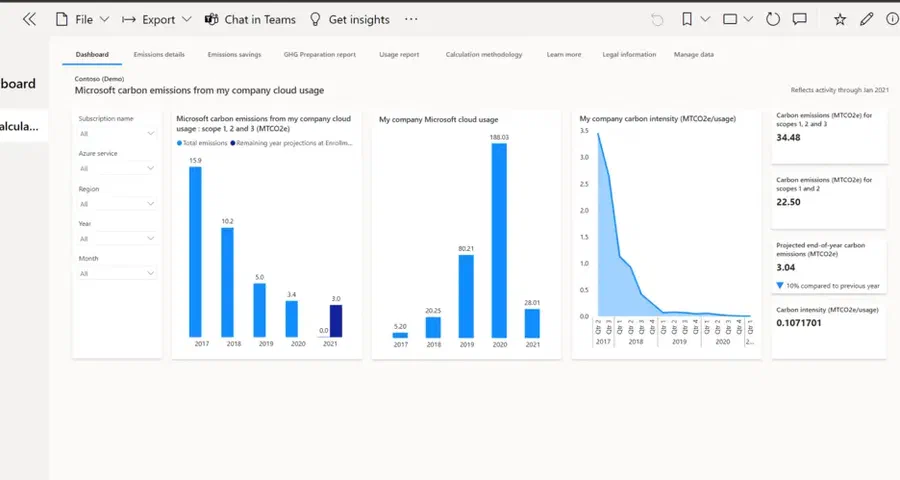900x480 pixels.
Task: Click the Get insights lightbulb icon
Action: pos(315,20)
